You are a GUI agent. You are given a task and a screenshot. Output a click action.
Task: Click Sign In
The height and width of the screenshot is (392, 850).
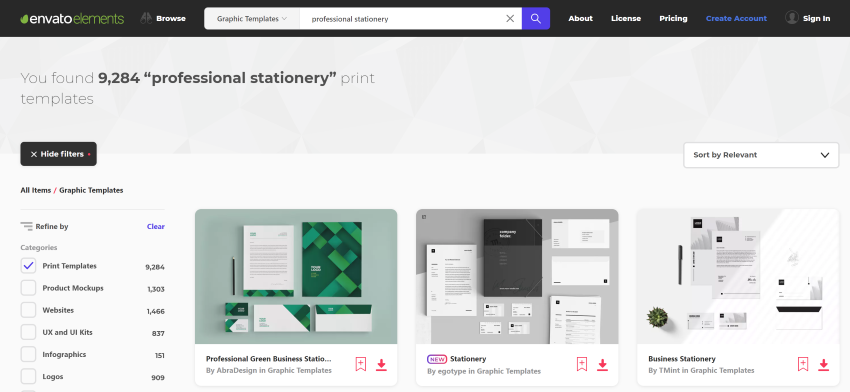click(x=816, y=18)
